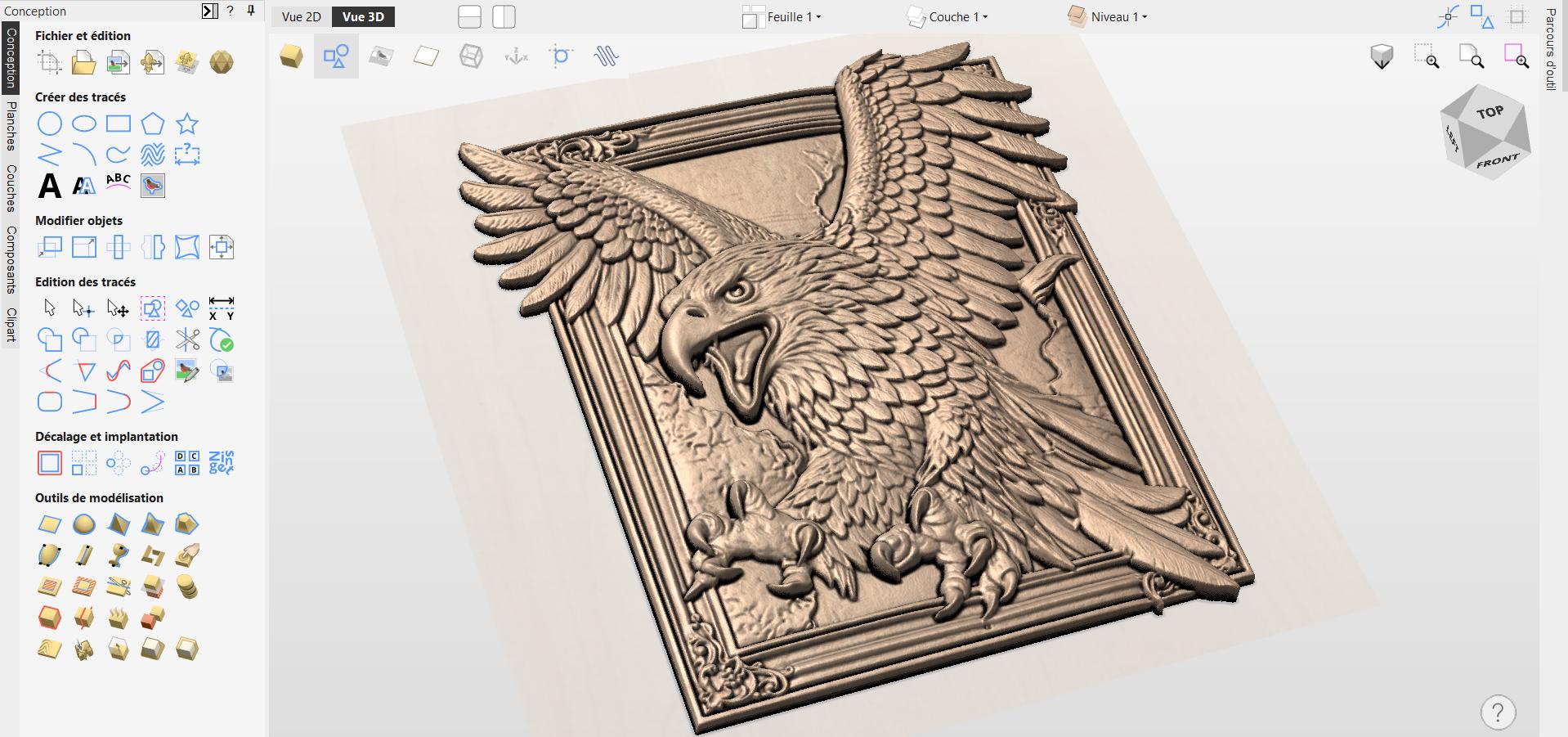1568x737 pixels.
Task: Toggle the wireframe cube view icon
Action: tap(471, 56)
